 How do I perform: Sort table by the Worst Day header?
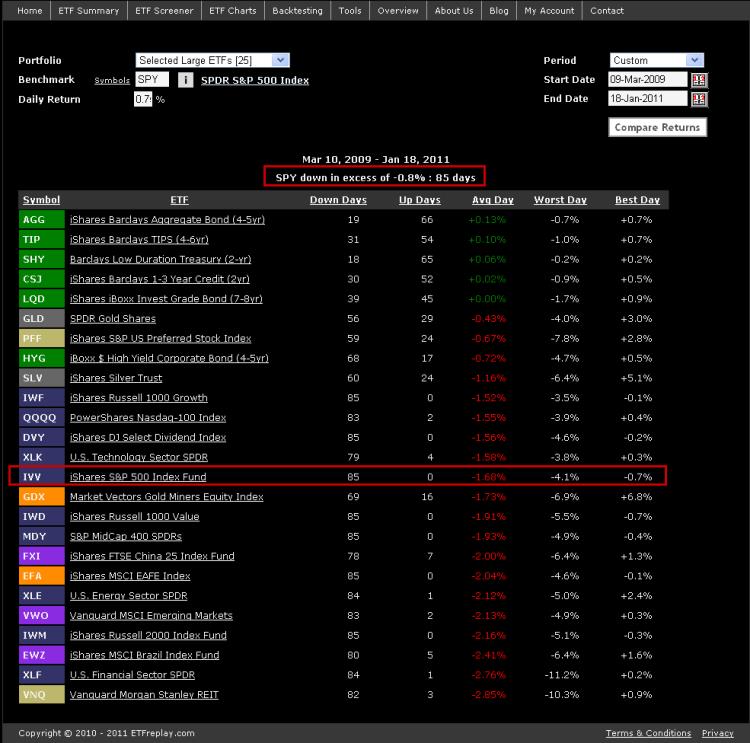click(560, 200)
